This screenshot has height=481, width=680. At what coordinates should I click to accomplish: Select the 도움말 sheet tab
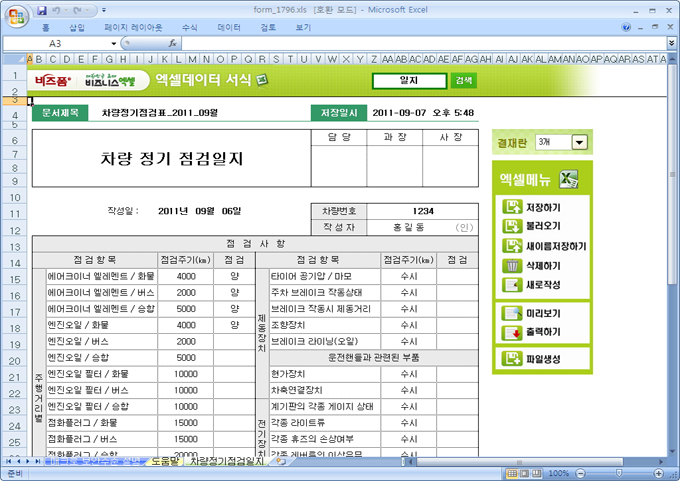pos(165,461)
